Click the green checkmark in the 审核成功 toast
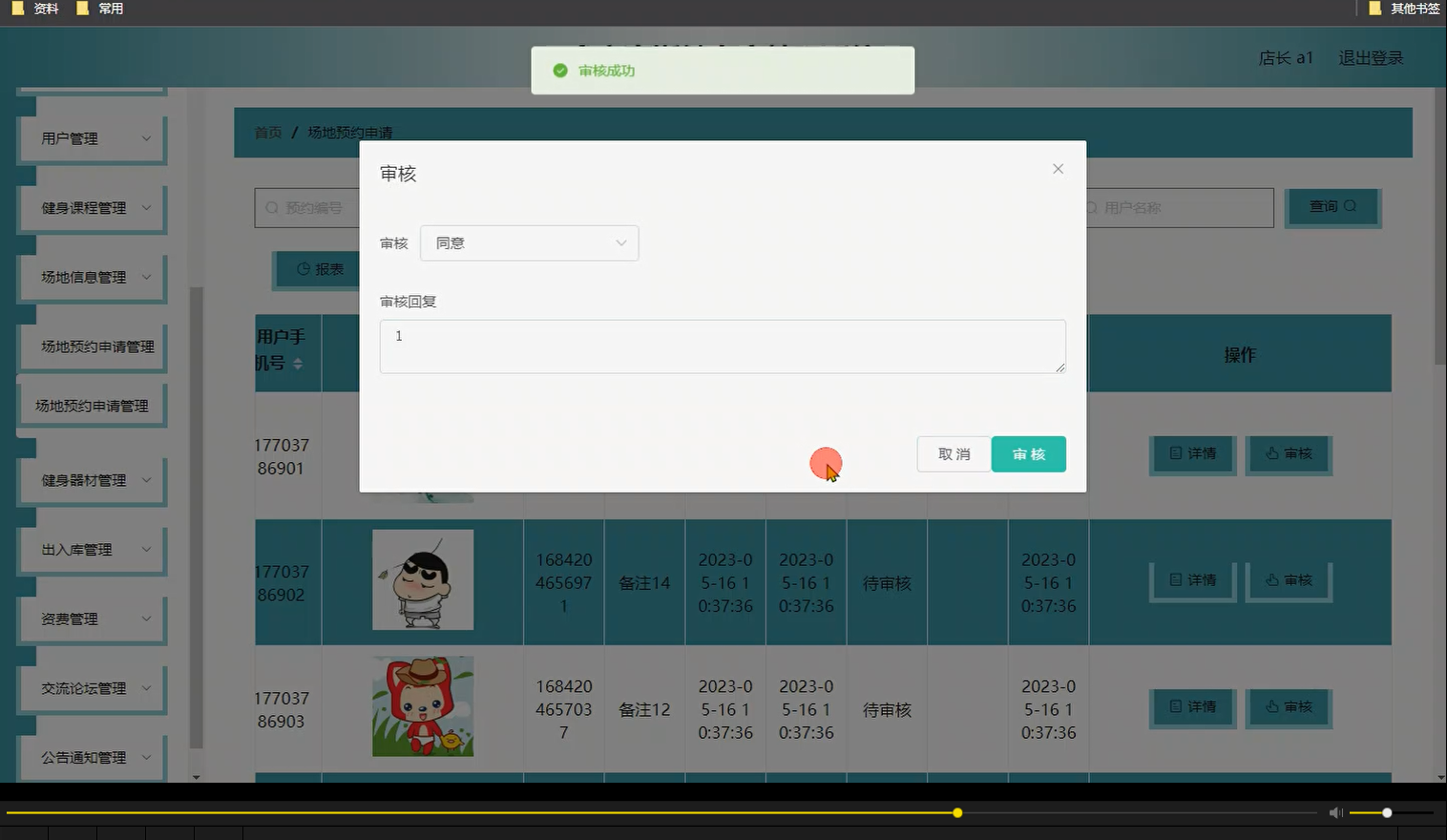Viewport: 1447px width, 840px height. click(560, 70)
